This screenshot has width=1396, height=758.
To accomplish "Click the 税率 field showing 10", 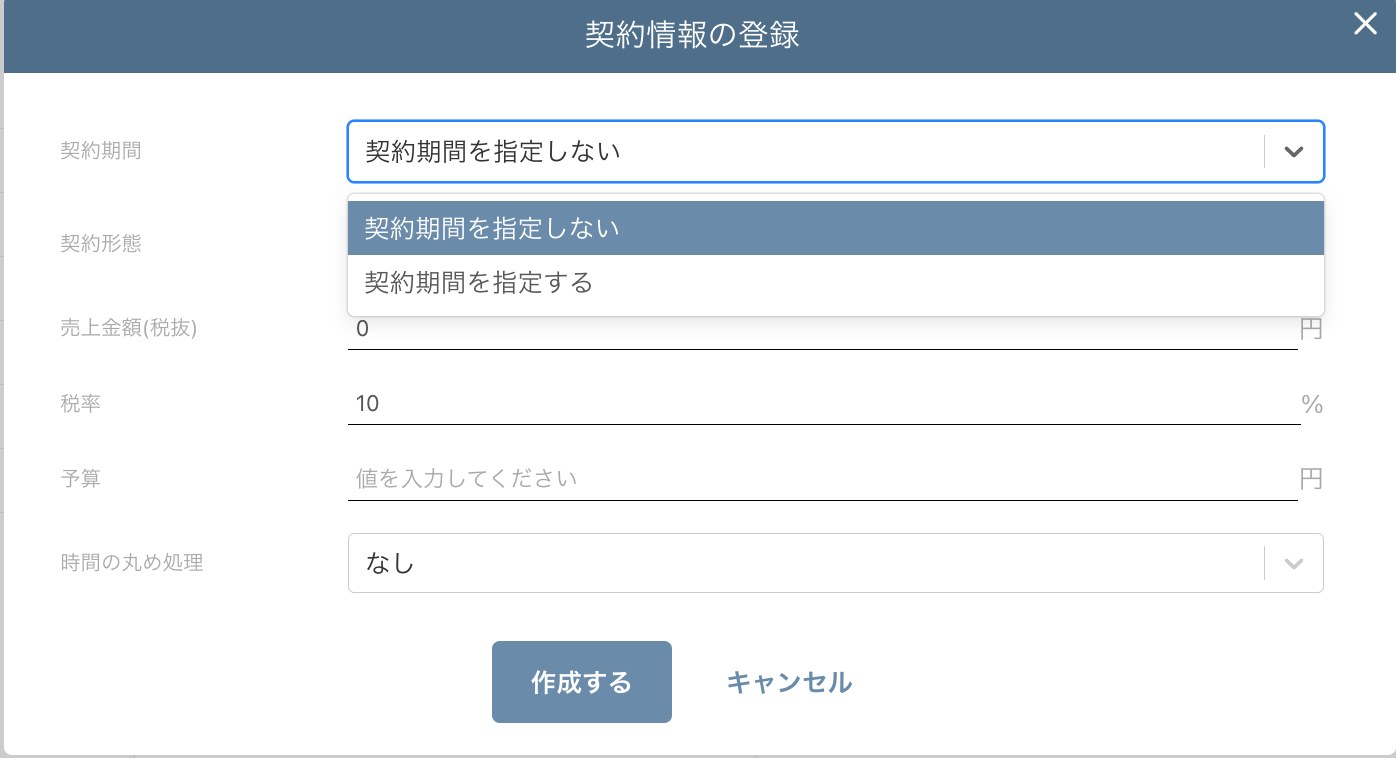I will click(x=700, y=403).
